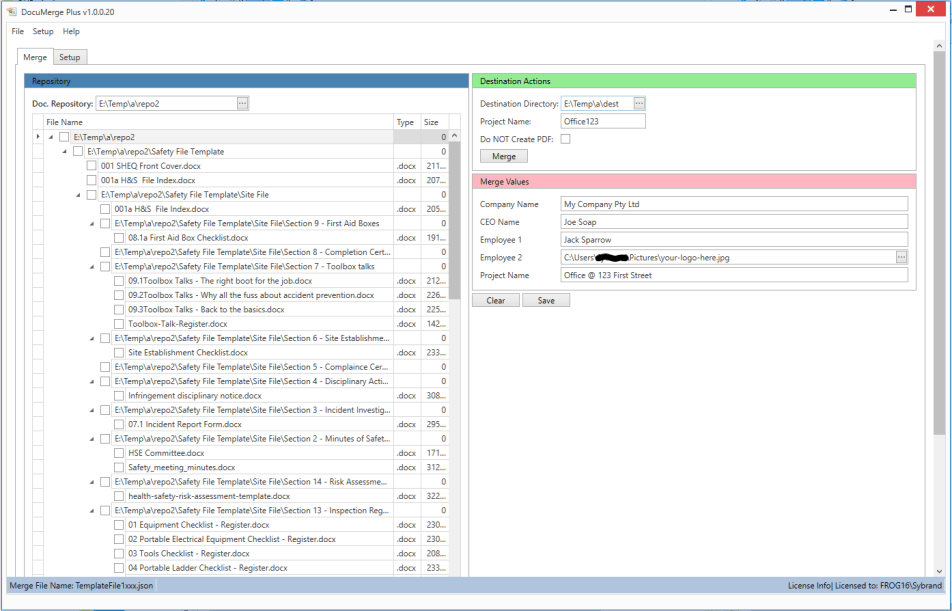Check the 001 SHEQ Front Cover.docx checkbox

[92, 166]
